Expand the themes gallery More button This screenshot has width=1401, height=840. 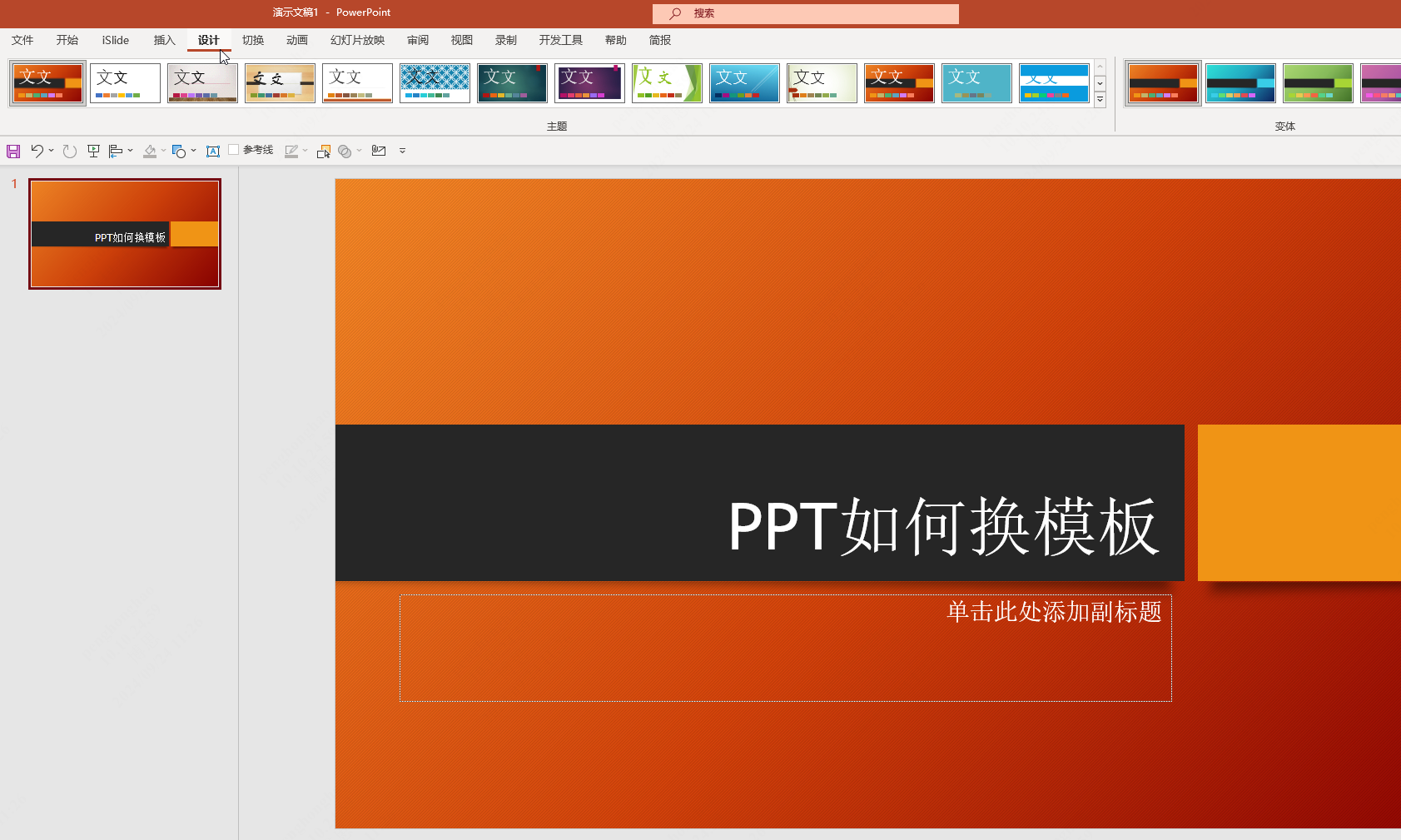[1100, 99]
